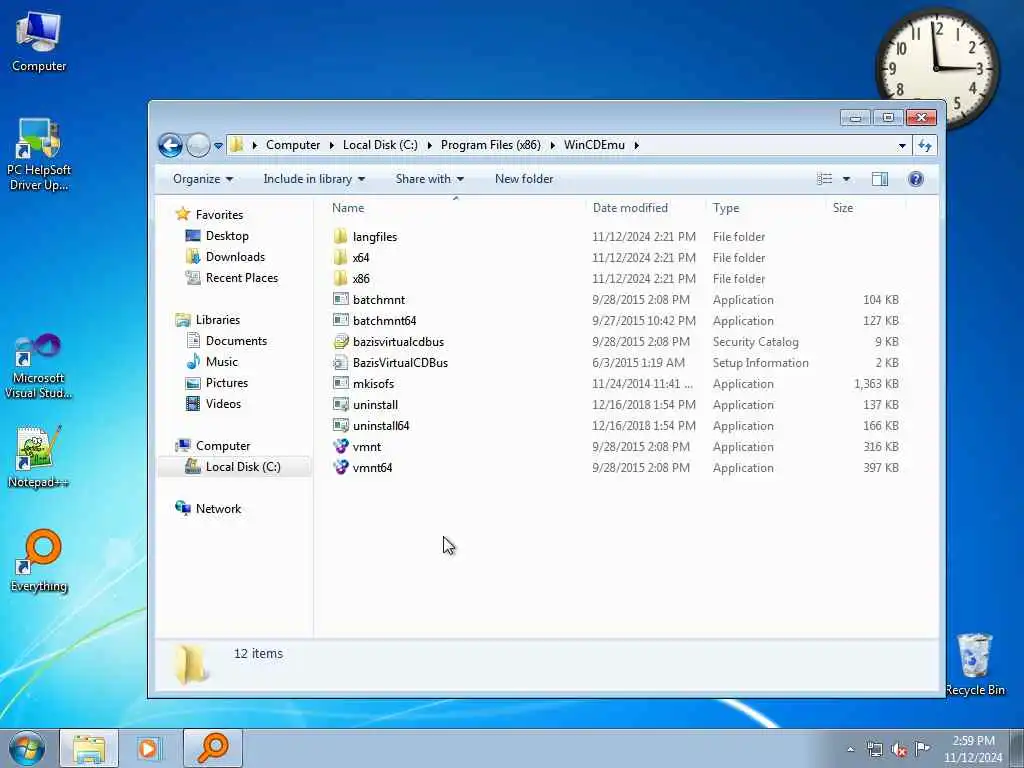Image resolution: width=1024 pixels, height=768 pixels.
Task: Select the batchmnt application icon
Action: (340, 299)
